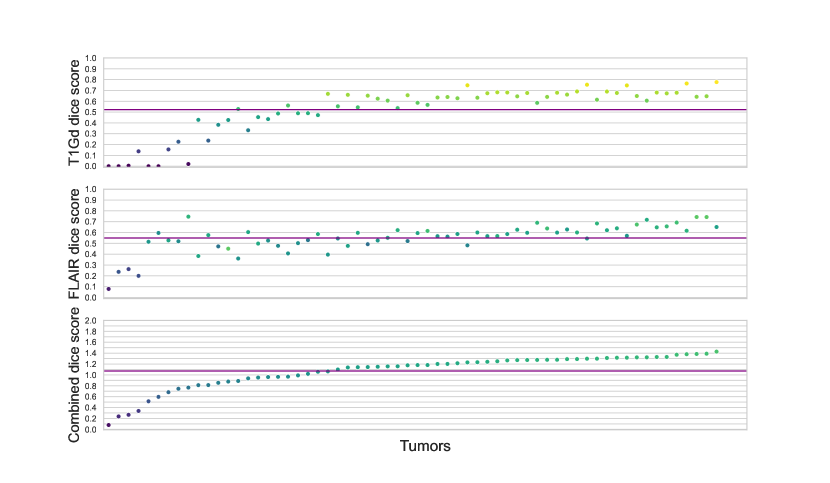Select the 0.5 tick on the T1Gd axis
The width and height of the screenshot is (830, 483).
click(x=91, y=112)
